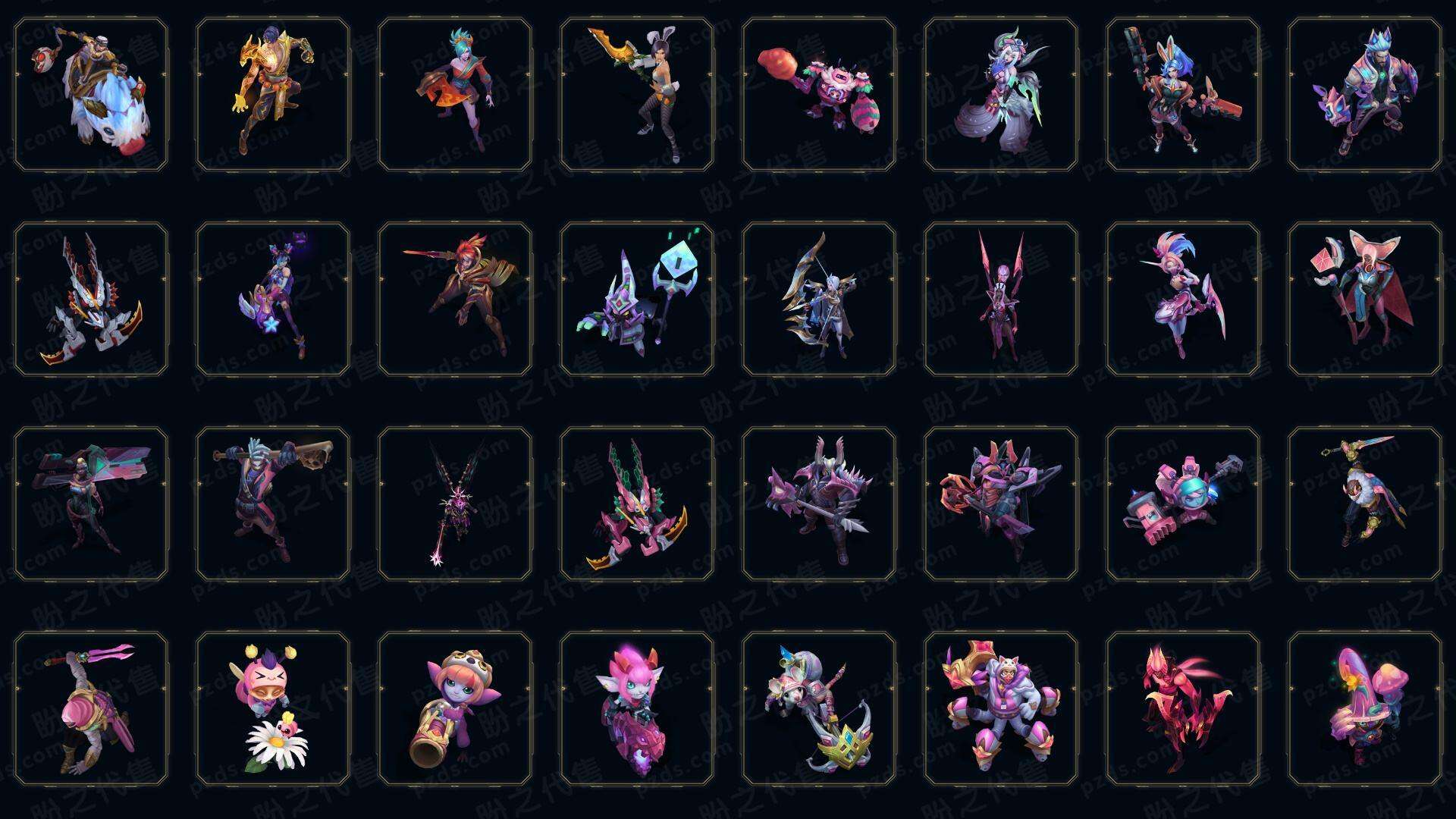Pick the pink-haired yordle riding a dragon
1456x819 pixels.
click(637, 708)
